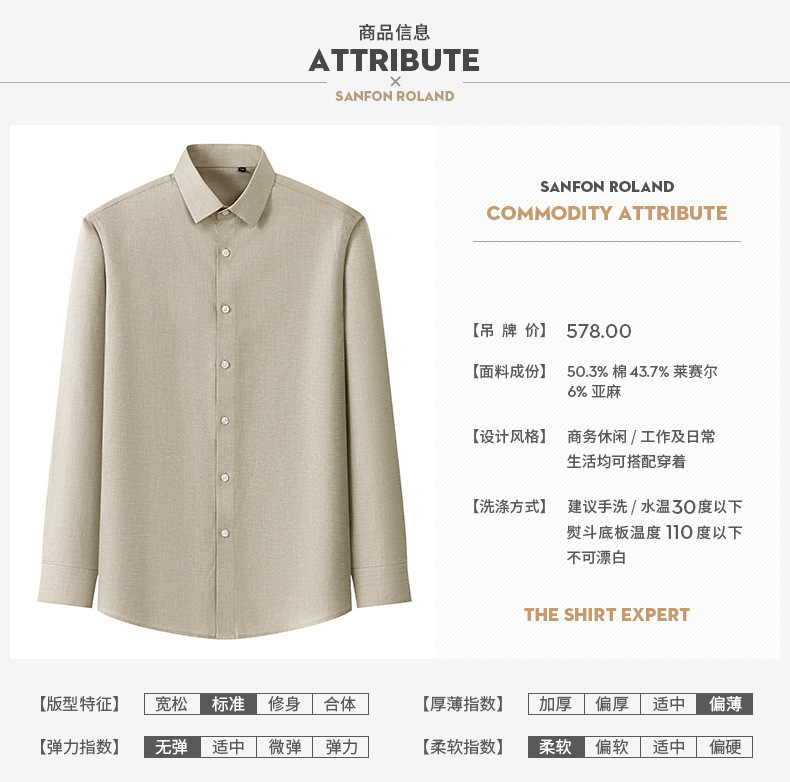The height and width of the screenshot is (782, 790).
Task: Choose the 合体 fit option
Action: (341, 704)
